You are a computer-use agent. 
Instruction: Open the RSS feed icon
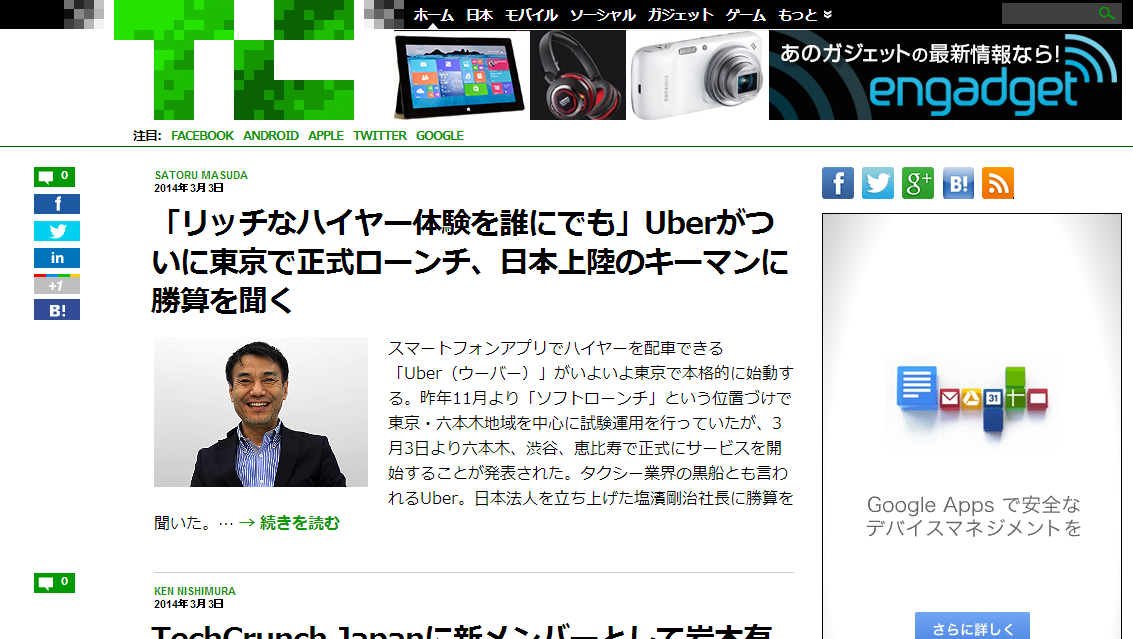[x=998, y=183]
